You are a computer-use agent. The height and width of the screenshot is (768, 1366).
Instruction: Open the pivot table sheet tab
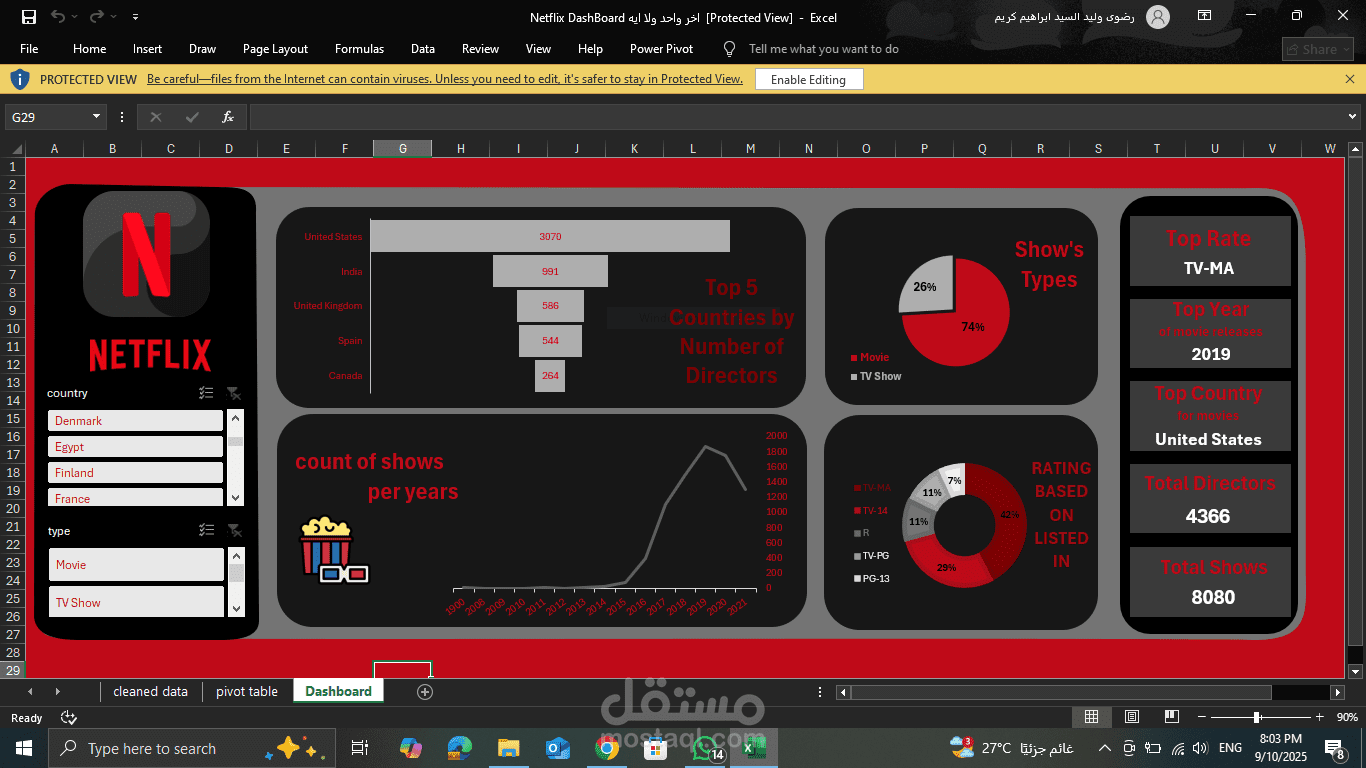pyautogui.click(x=247, y=691)
